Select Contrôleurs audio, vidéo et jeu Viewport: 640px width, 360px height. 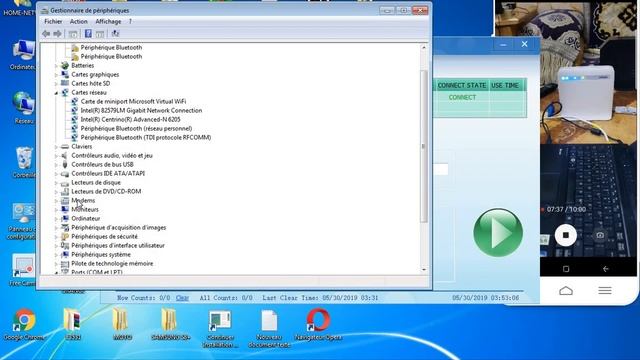[x=112, y=156]
